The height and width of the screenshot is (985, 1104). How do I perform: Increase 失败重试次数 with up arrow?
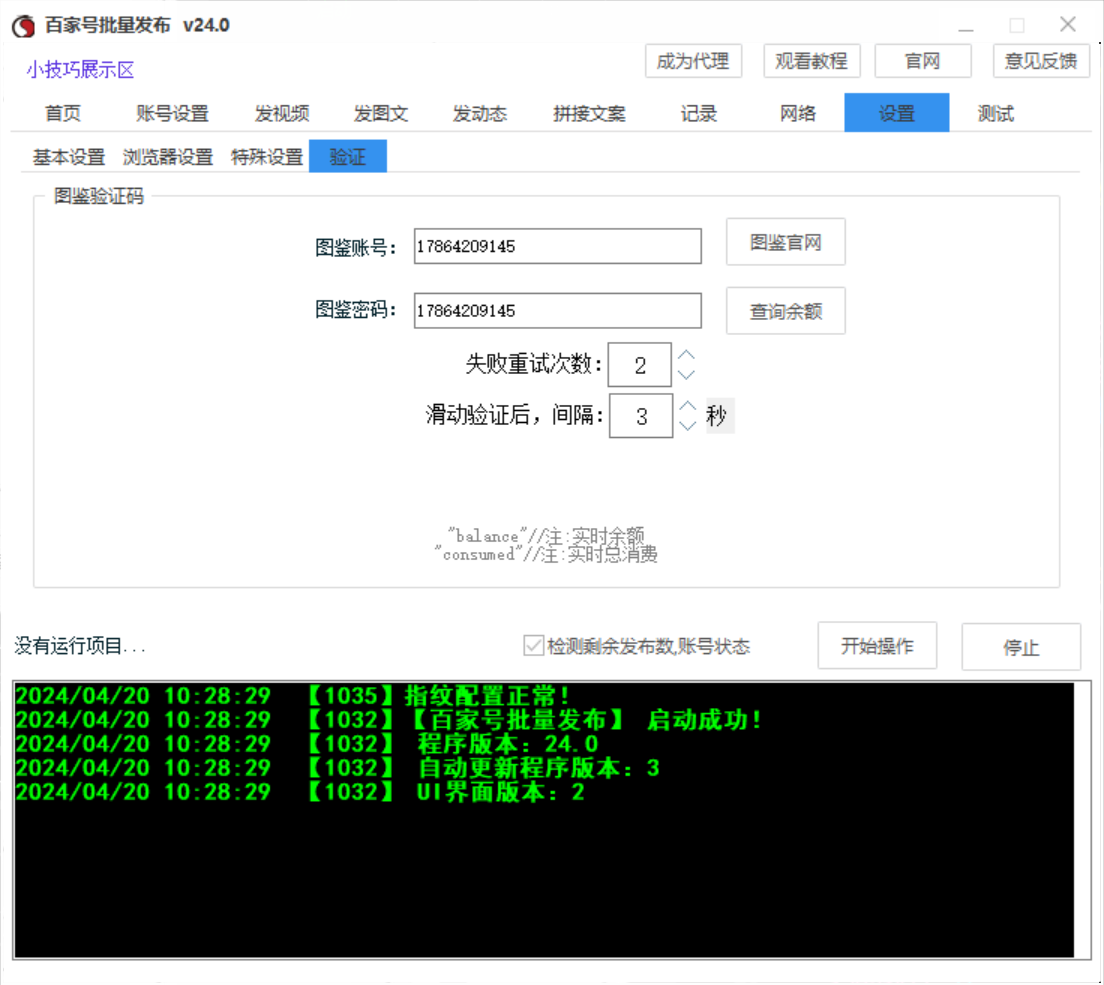(x=686, y=355)
